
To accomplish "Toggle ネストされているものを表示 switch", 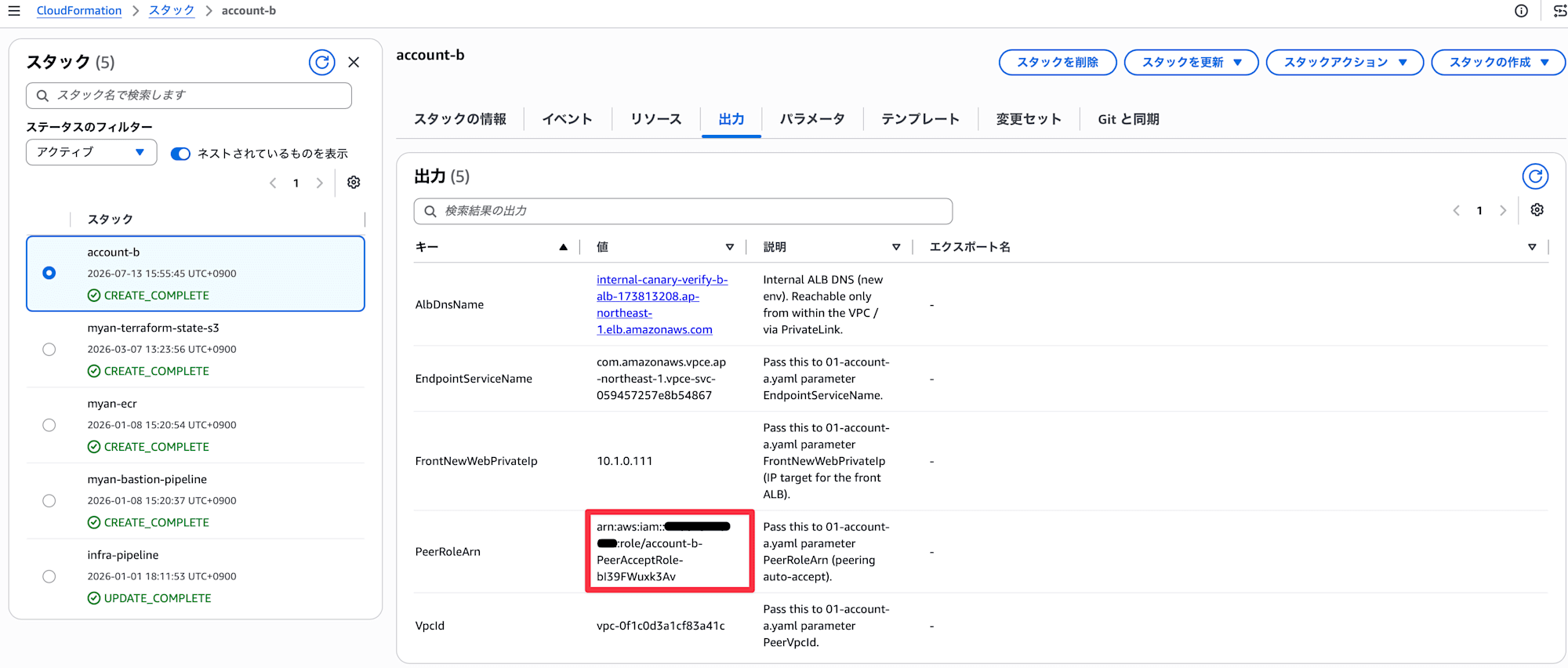I will pos(180,154).
